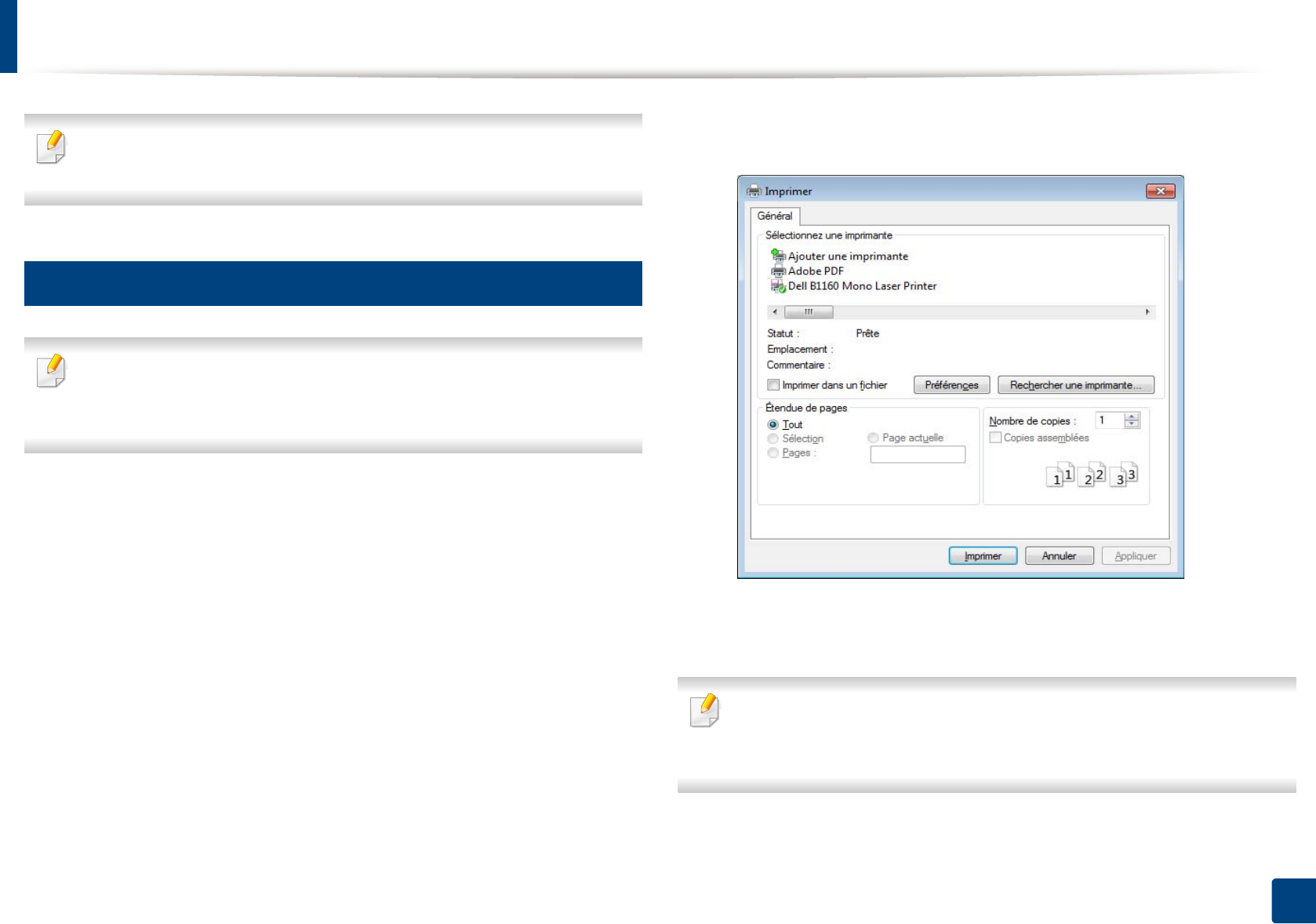Click the Statut label
Image resolution: width=1316 pixels, height=924 pixels.
(783, 333)
